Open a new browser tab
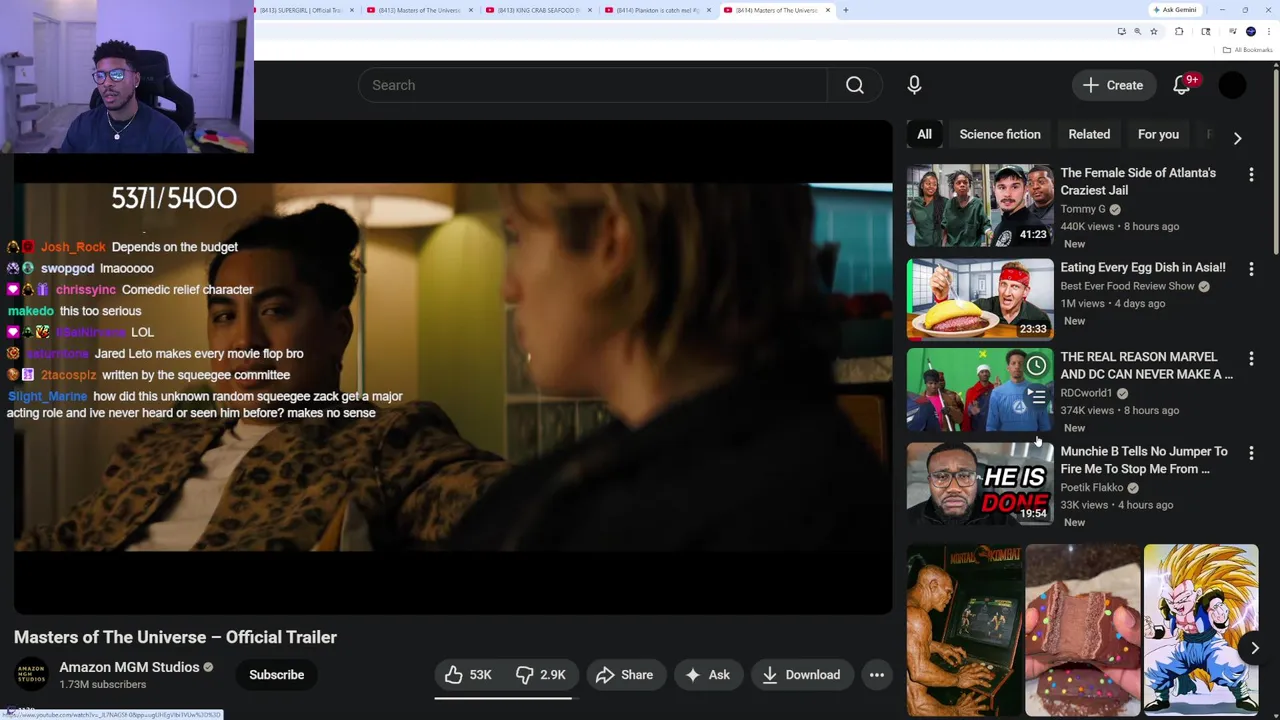The height and width of the screenshot is (720, 1280). 845,10
